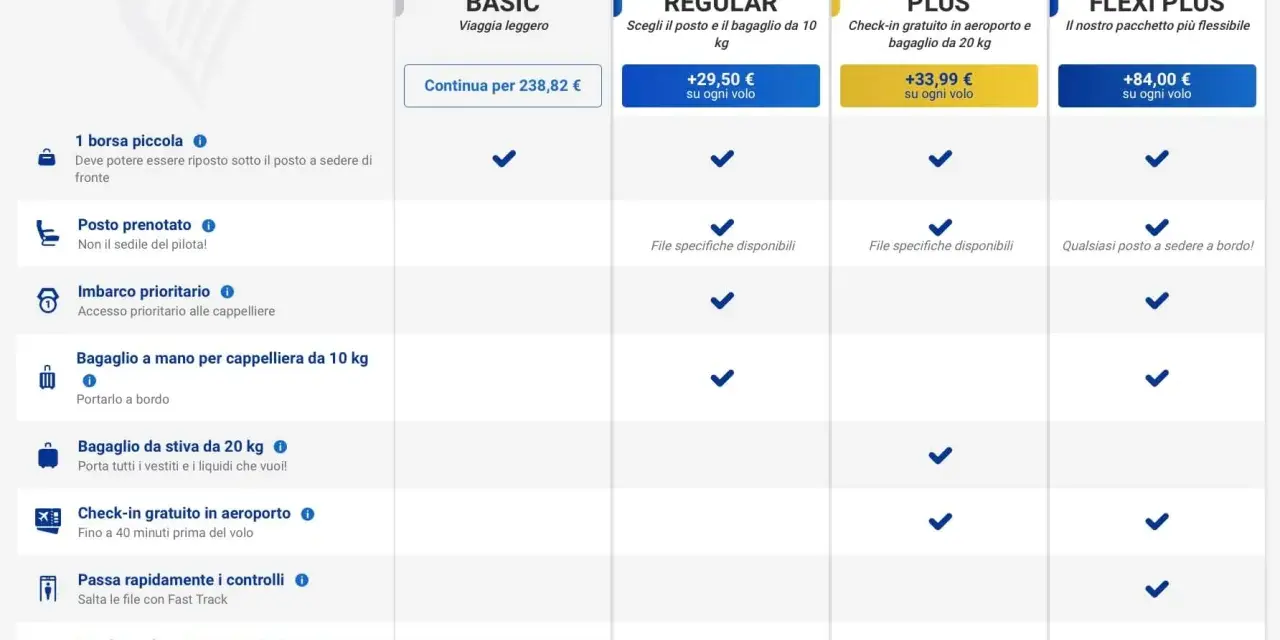The height and width of the screenshot is (640, 1280).
Task: Open info icon beside Posto prenotato
Action: point(209,225)
